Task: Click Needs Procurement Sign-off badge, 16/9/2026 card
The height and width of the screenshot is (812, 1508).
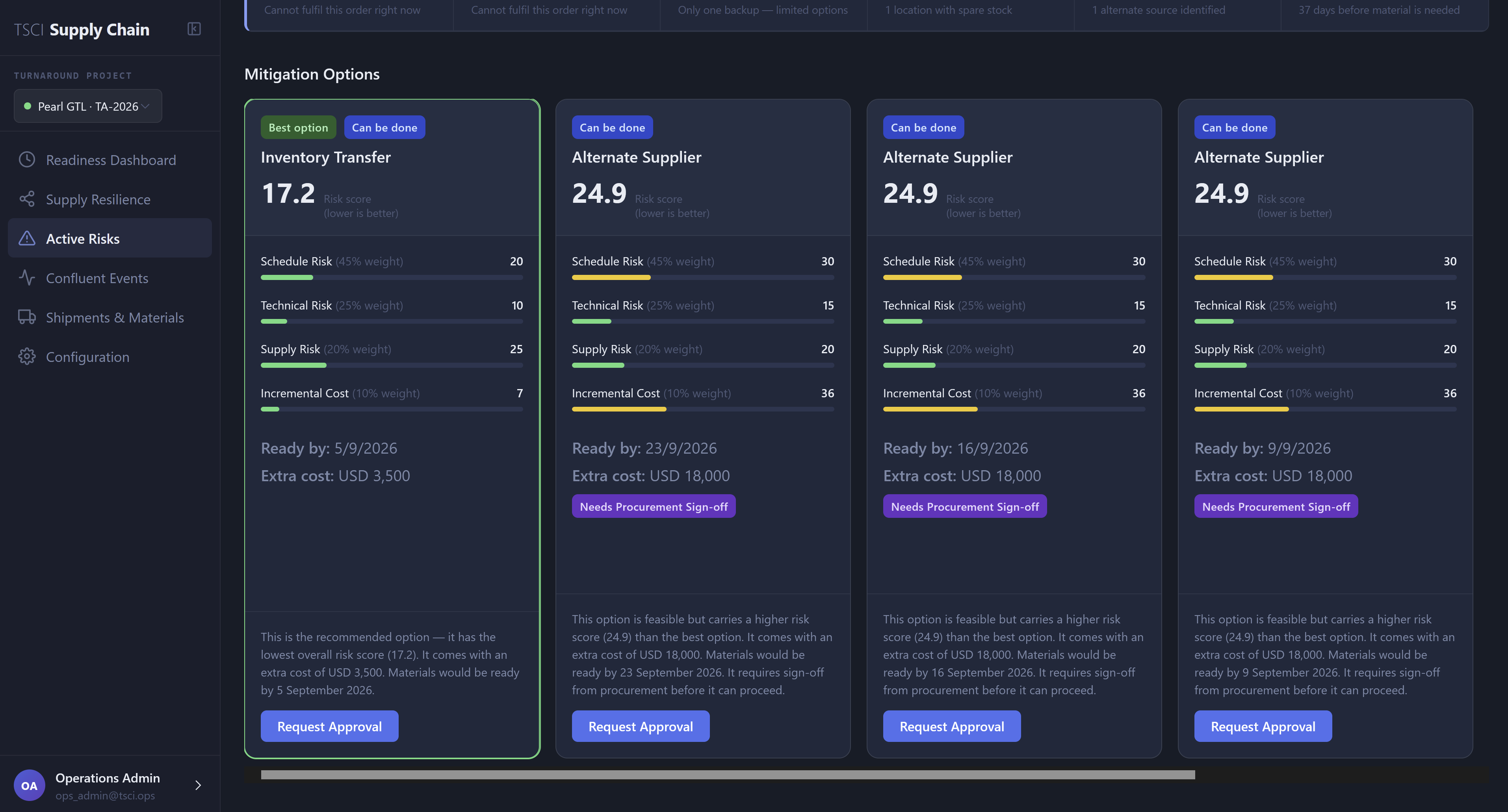Action: [x=965, y=506]
